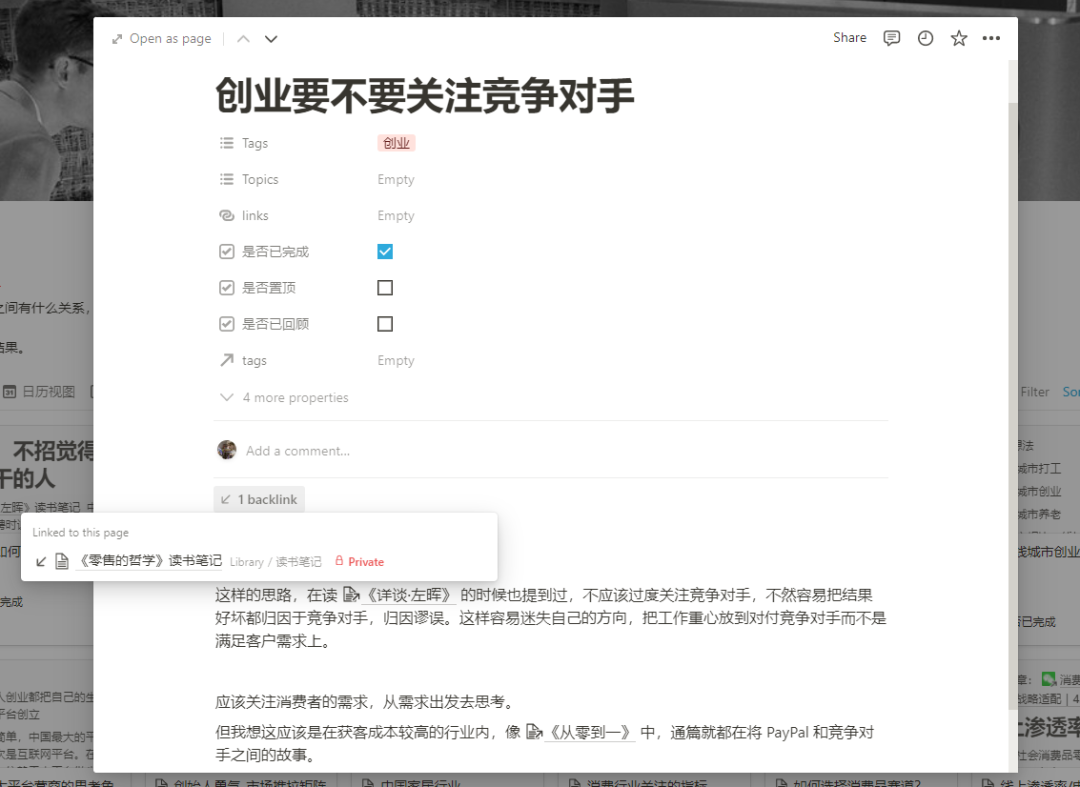
Task: Click the previous page up chevron
Action: coord(243,38)
